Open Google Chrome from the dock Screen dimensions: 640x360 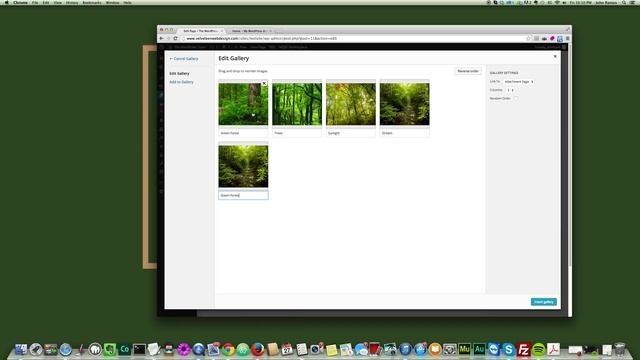tap(228, 349)
